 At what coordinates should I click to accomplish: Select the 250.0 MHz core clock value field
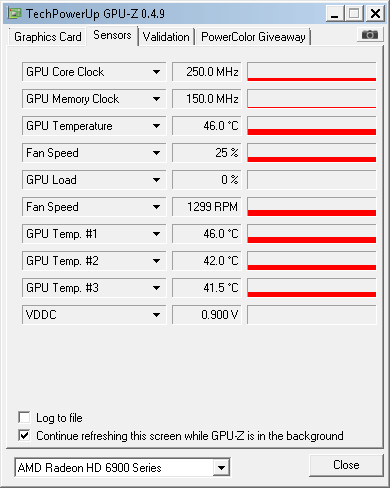pos(207,72)
